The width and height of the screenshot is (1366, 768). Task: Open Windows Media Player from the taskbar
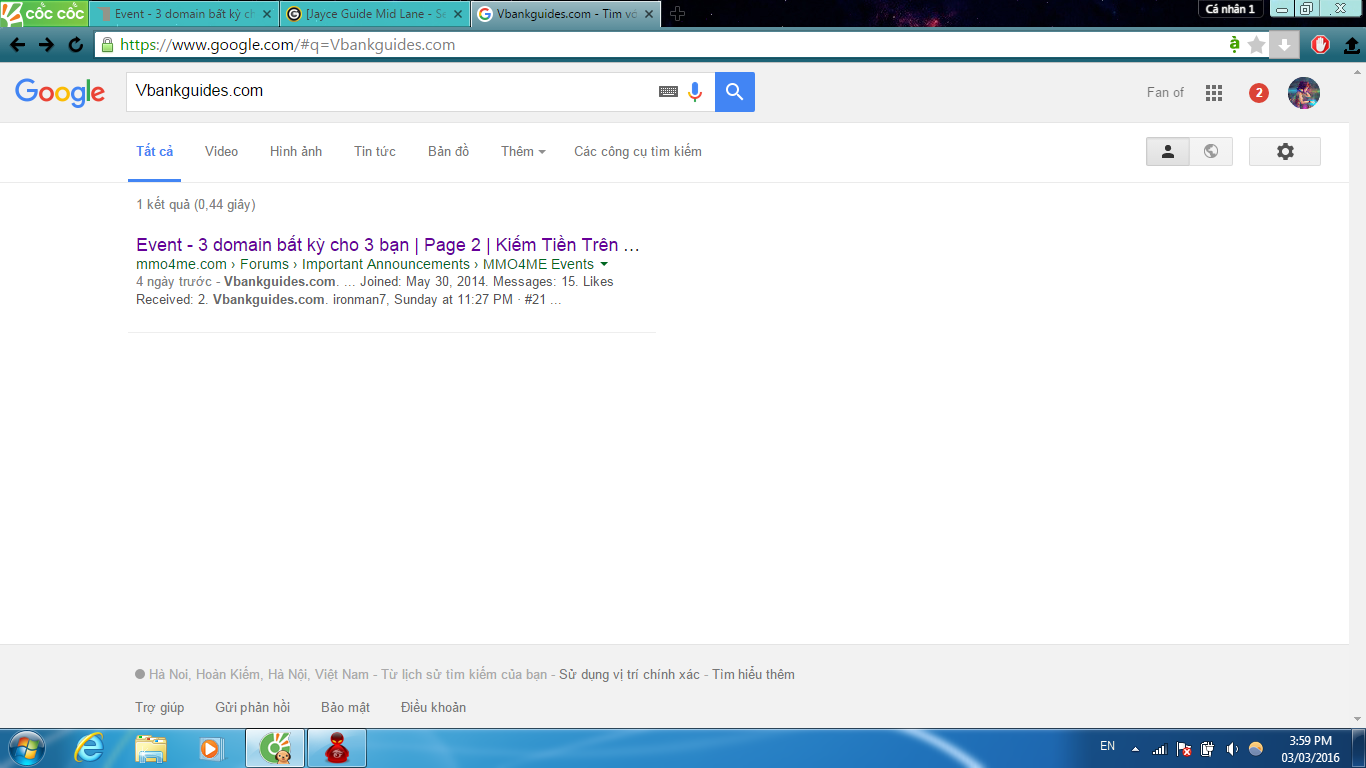point(211,748)
